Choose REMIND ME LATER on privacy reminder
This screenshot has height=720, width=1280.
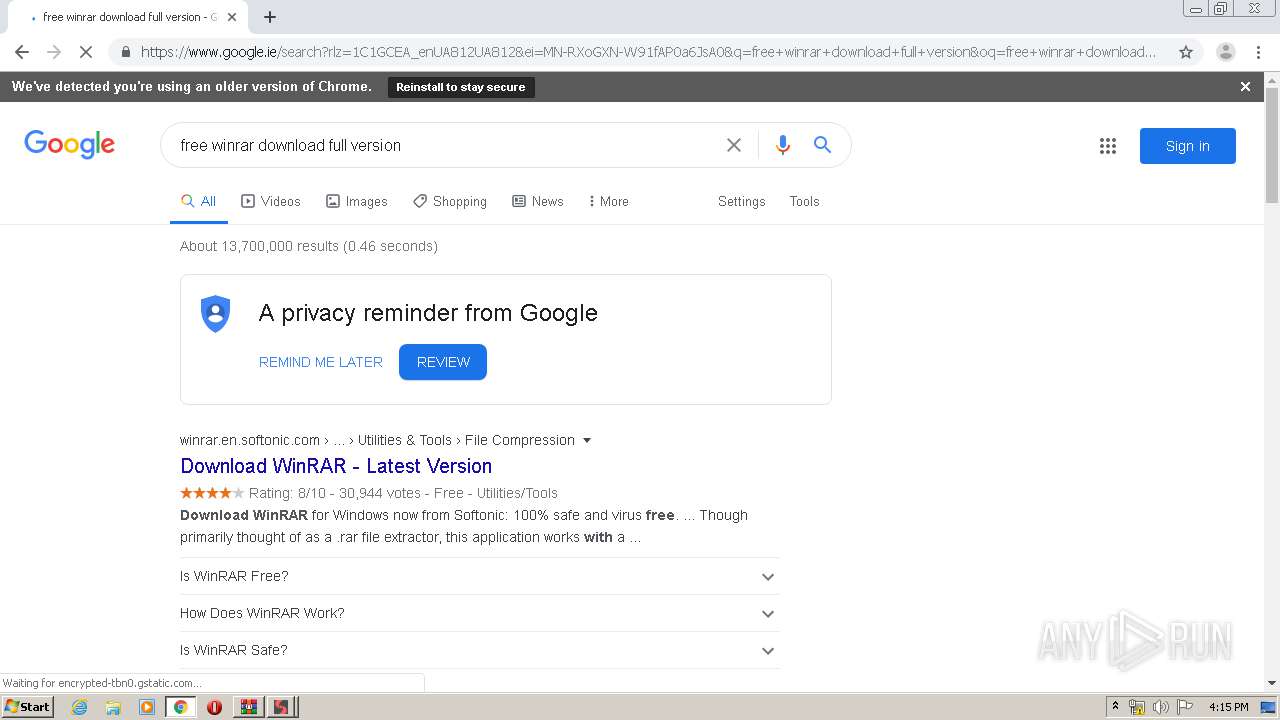point(320,362)
